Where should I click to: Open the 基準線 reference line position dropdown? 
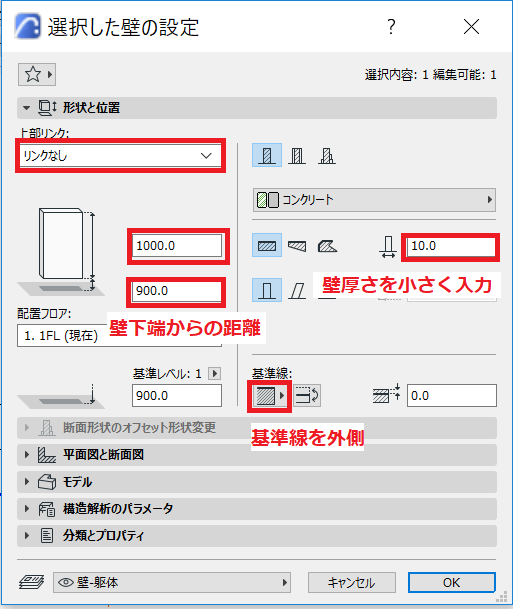pos(270,396)
